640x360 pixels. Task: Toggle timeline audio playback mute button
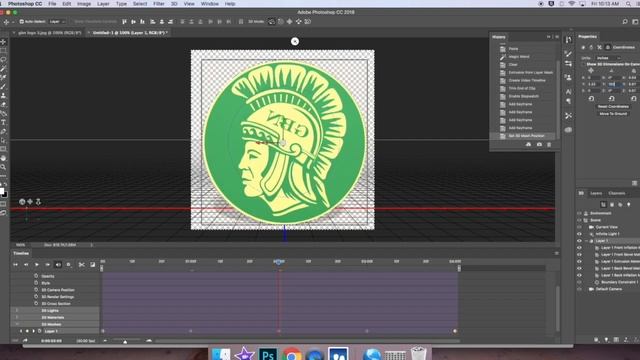[58, 265]
